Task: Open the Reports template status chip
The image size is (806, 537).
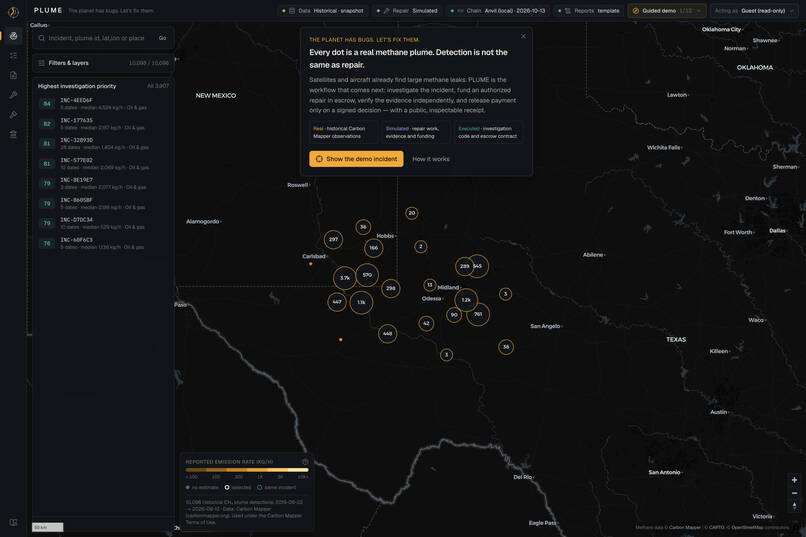Action: tap(590, 11)
